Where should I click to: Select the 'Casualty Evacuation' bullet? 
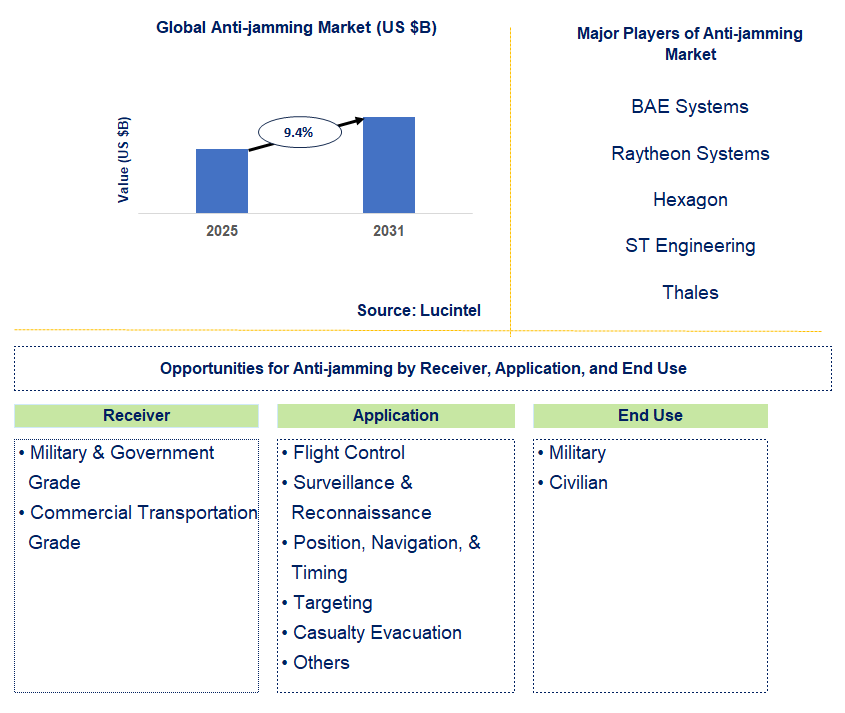pyautogui.click(x=372, y=633)
